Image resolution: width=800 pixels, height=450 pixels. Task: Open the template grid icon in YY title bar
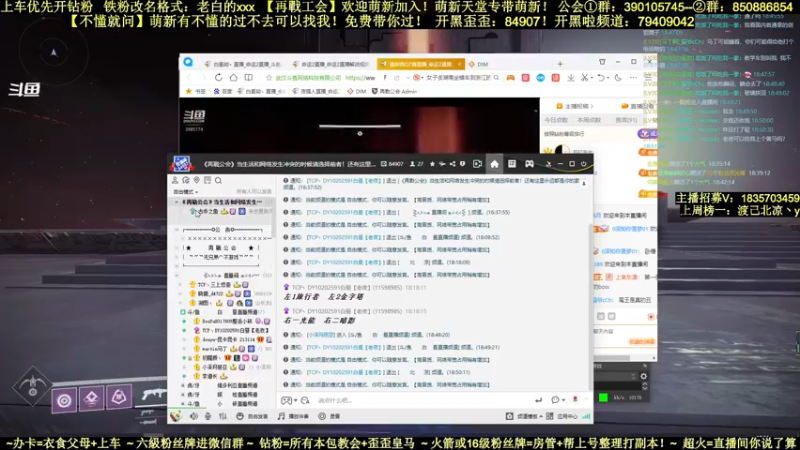(512, 164)
